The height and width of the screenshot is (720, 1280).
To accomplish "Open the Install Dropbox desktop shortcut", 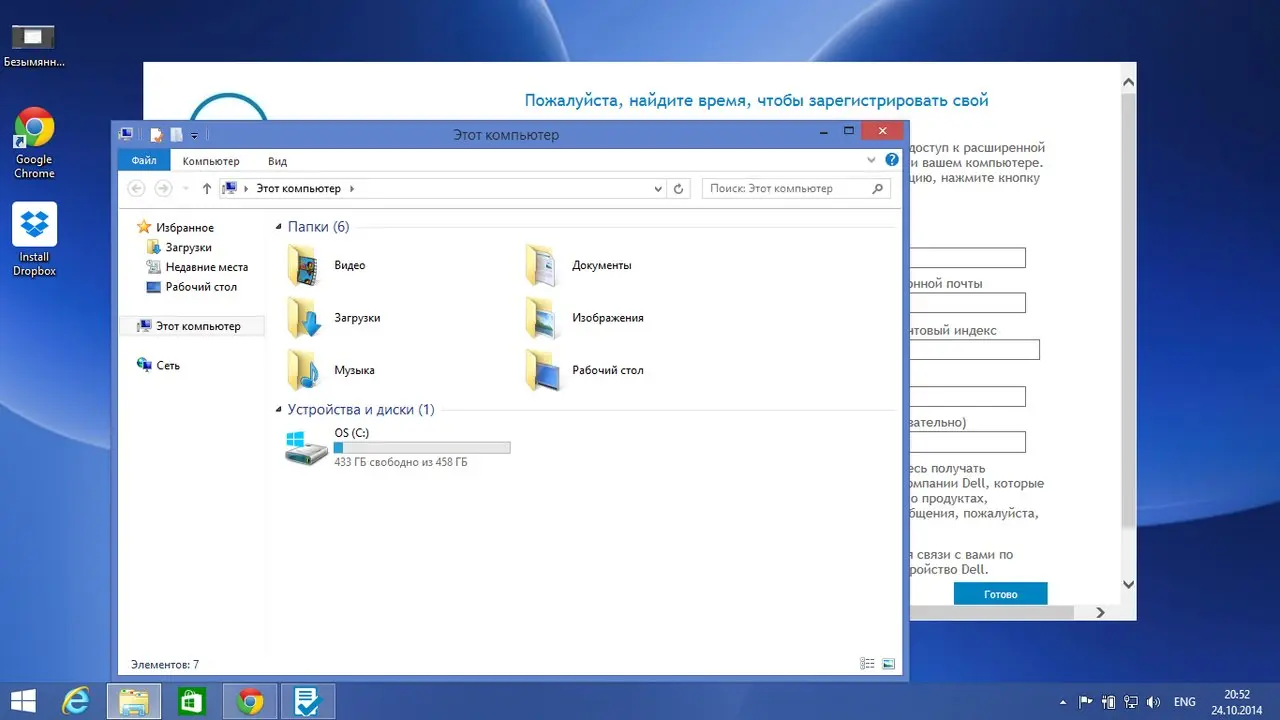I will (x=34, y=240).
